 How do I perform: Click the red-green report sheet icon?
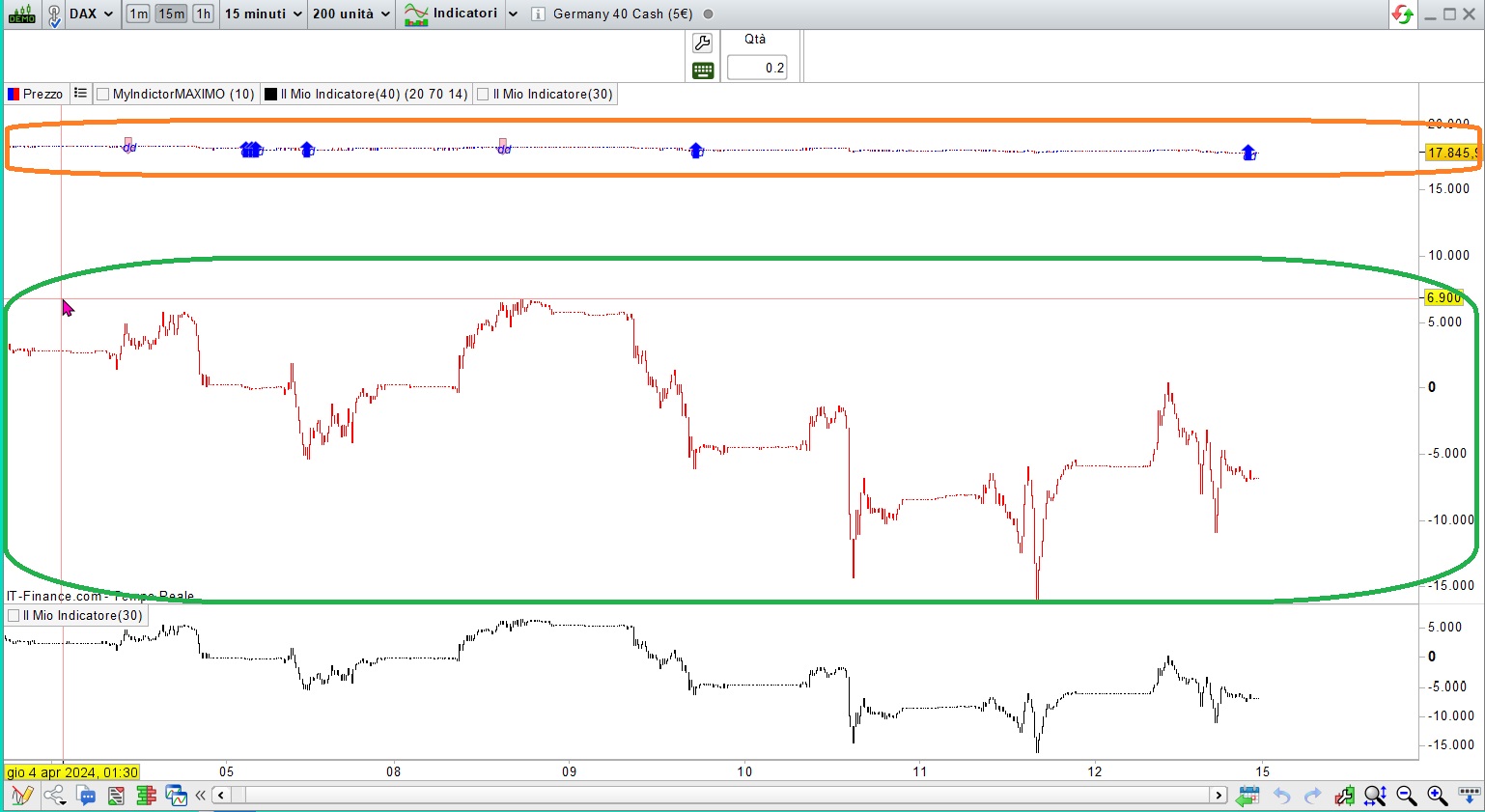click(116, 796)
